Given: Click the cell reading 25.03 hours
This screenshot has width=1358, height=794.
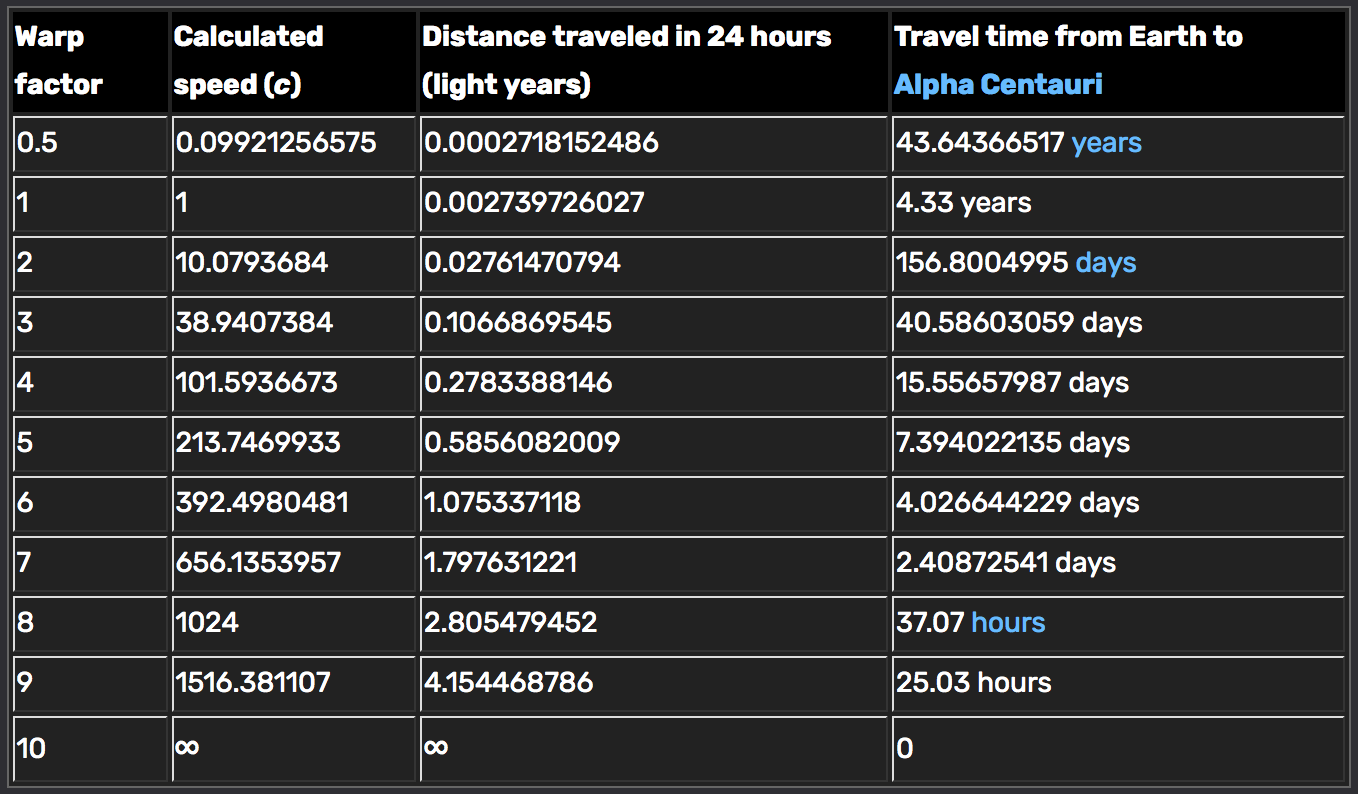Looking at the screenshot, I should pos(974,683).
